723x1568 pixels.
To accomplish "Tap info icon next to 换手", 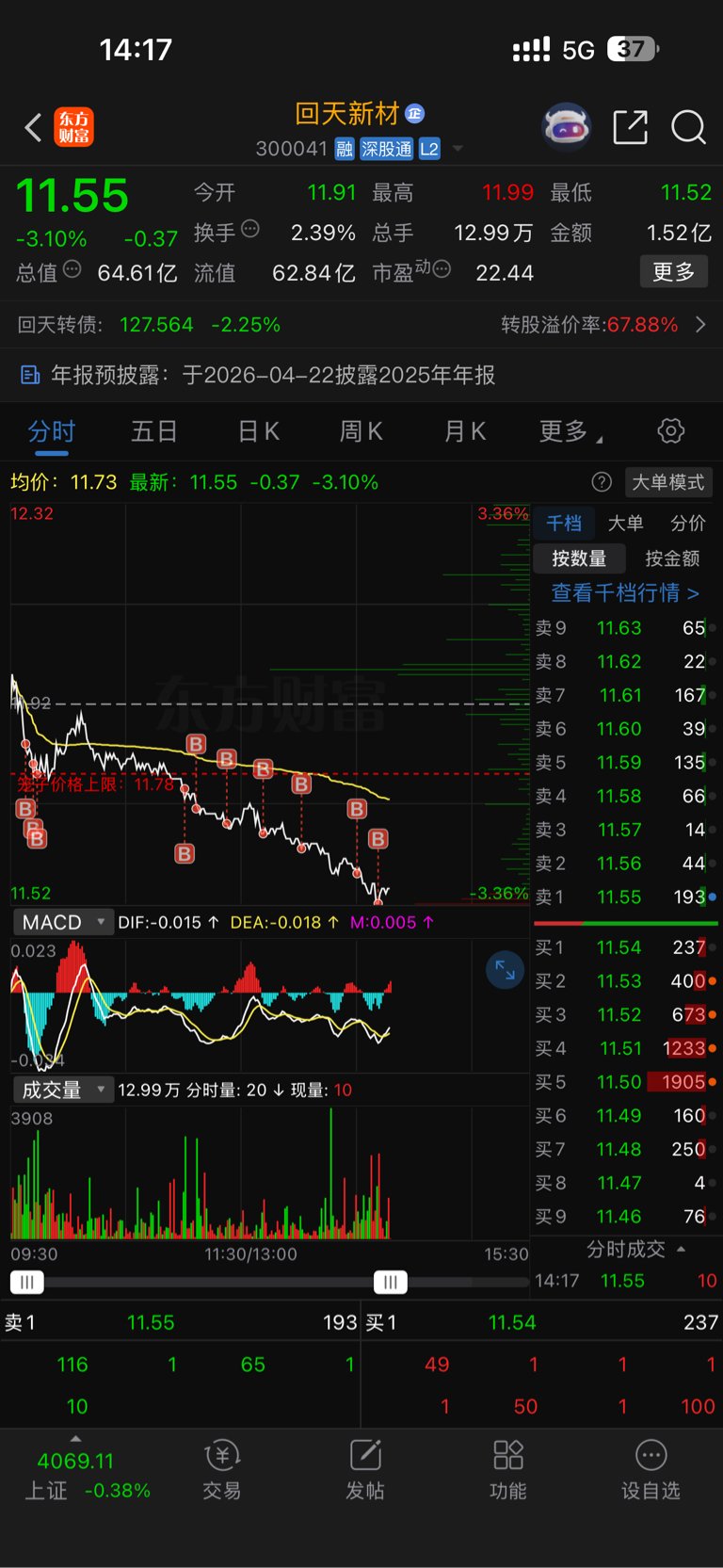I will tap(250, 228).
